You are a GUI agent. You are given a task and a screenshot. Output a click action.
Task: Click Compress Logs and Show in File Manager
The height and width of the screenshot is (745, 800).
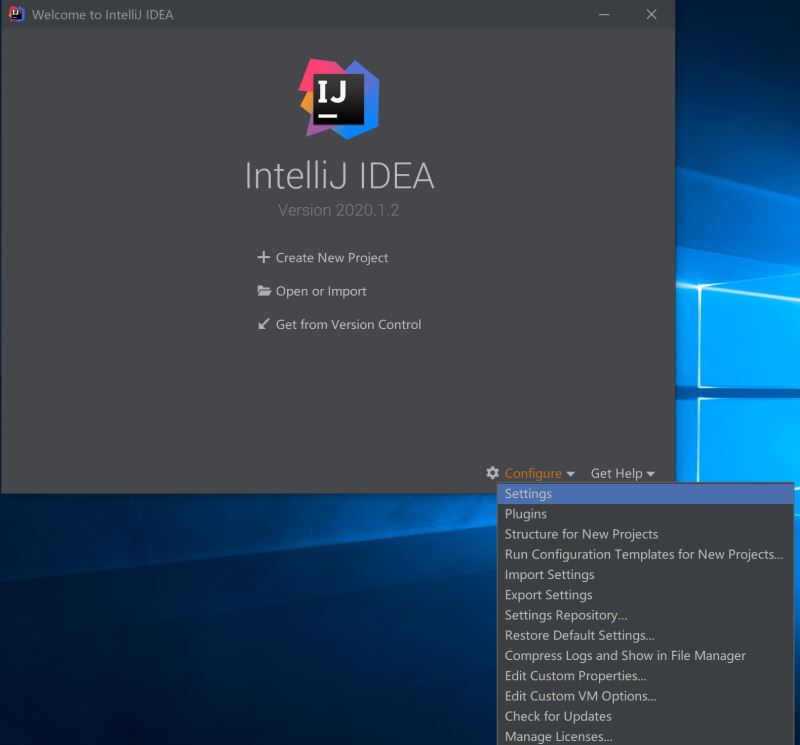[625, 656]
